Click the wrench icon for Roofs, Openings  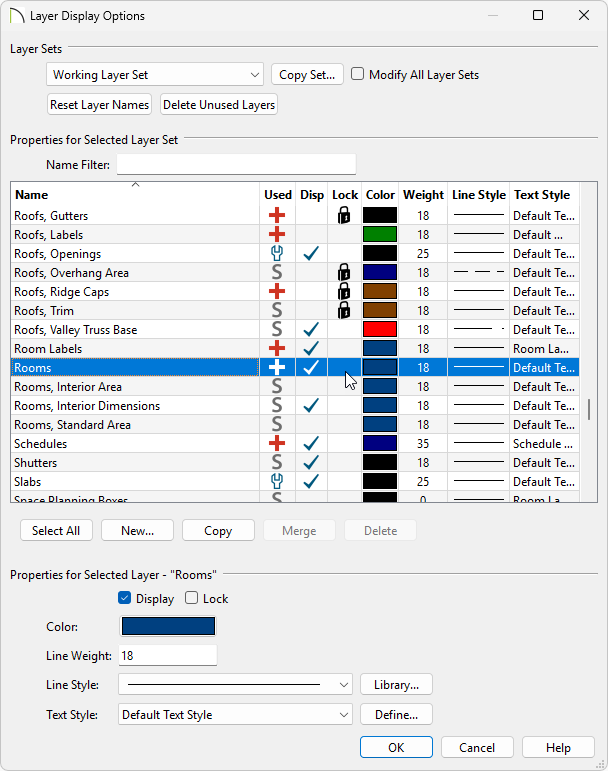coord(277,253)
